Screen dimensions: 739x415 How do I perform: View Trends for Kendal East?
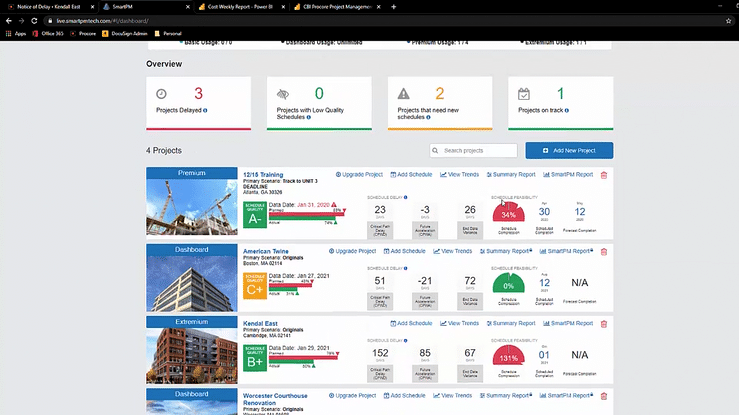(460, 324)
